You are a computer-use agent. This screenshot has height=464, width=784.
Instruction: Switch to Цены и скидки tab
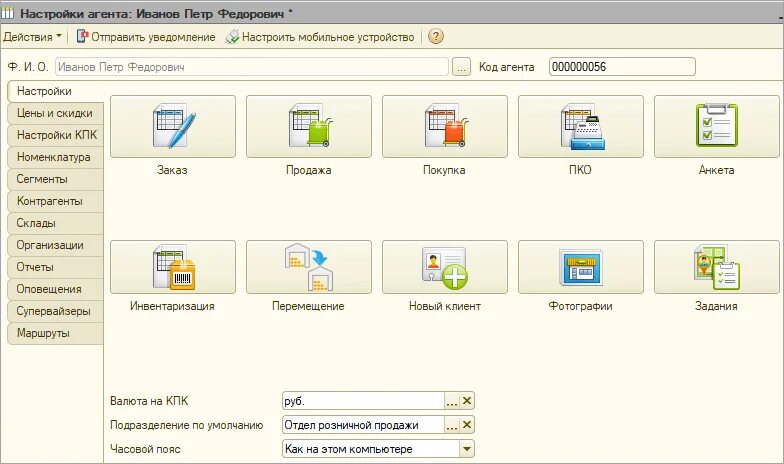[x=55, y=113]
